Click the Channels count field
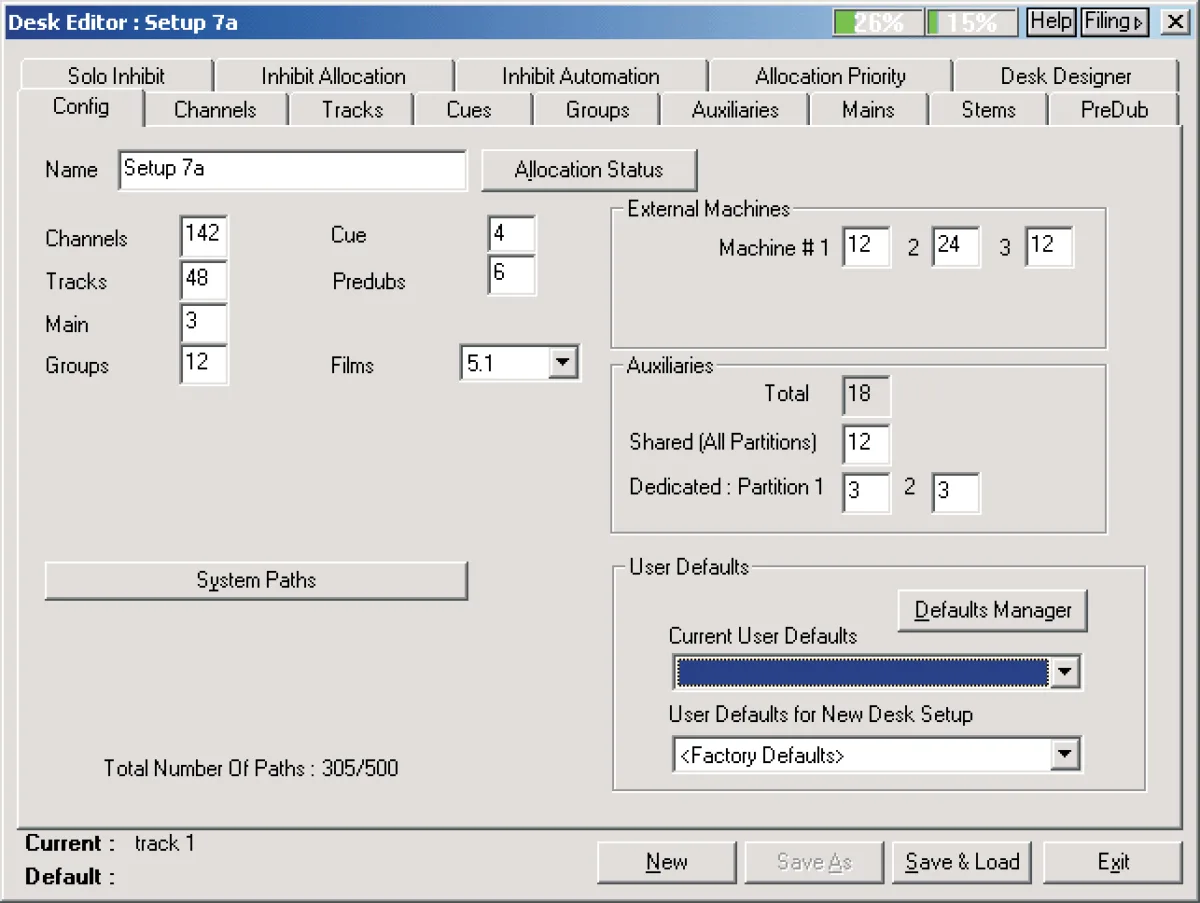The height and width of the screenshot is (903, 1200). pyautogui.click(x=204, y=237)
